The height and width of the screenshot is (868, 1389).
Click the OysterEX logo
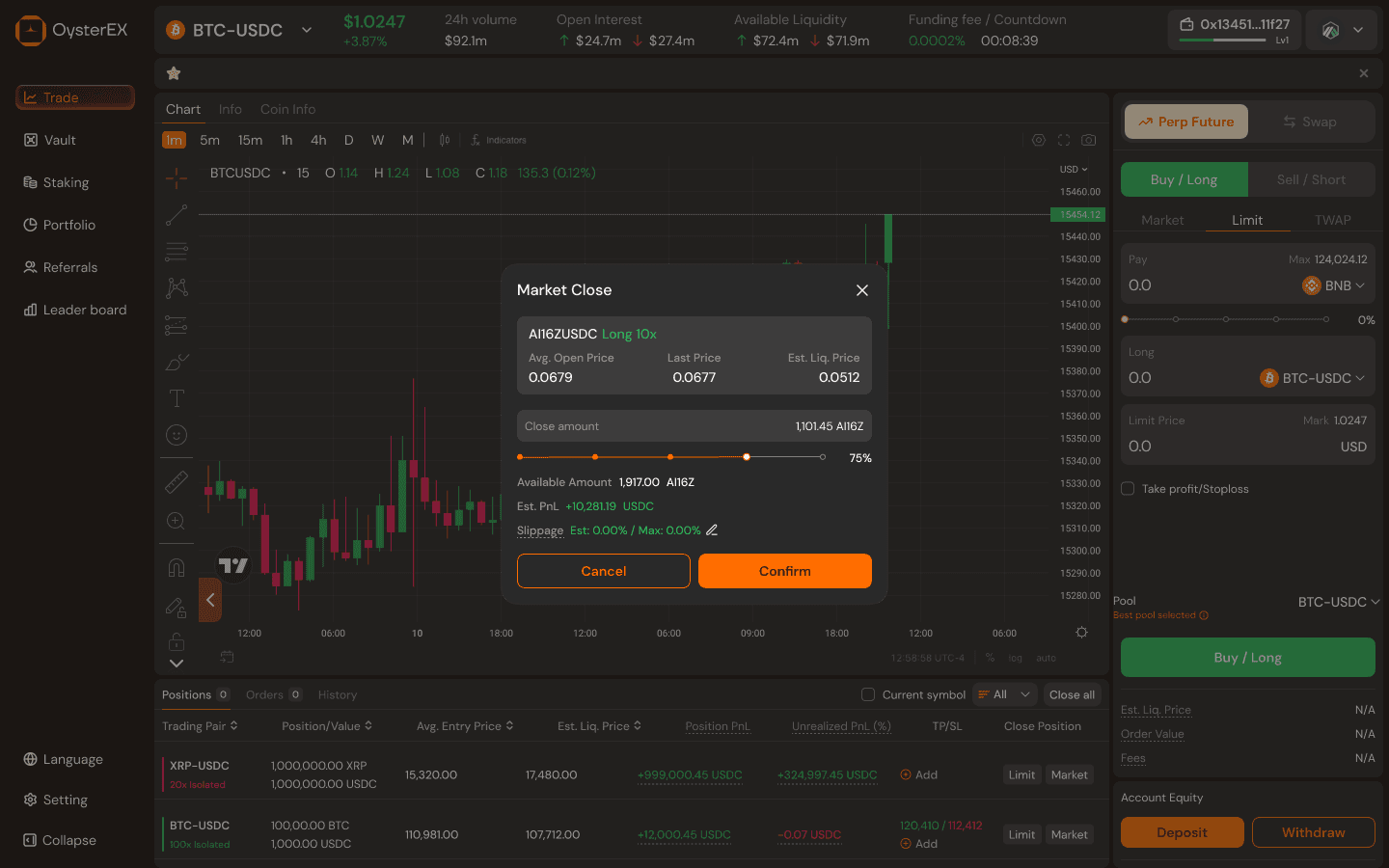pyautogui.click(x=72, y=30)
